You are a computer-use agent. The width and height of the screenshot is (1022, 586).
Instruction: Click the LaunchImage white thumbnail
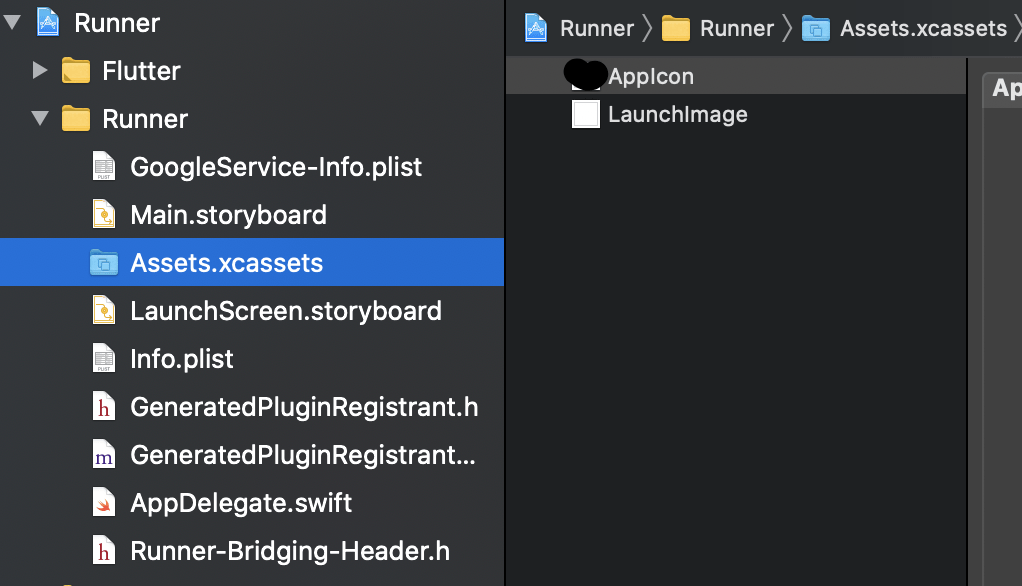point(585,114)
